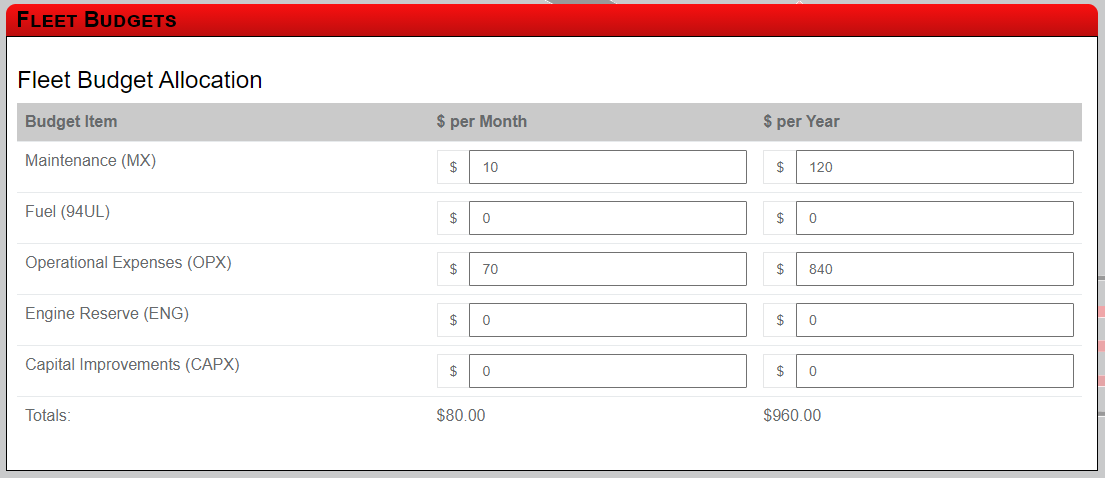This screenshot has height=478, width=1105.
Task: Select the Capital Improvements (CAPX) monthly field
Action: (x=607, y=371)
